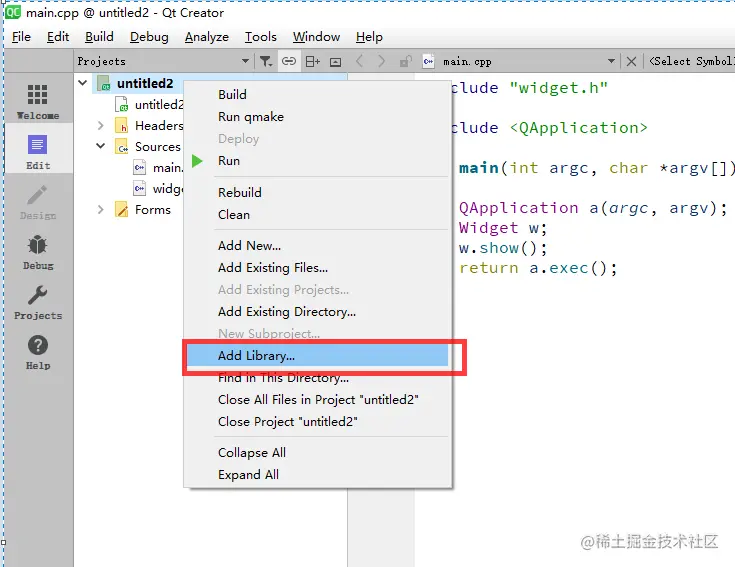735x567 pixels.
Task: Go forward with the right arrow
Action: 381,61
